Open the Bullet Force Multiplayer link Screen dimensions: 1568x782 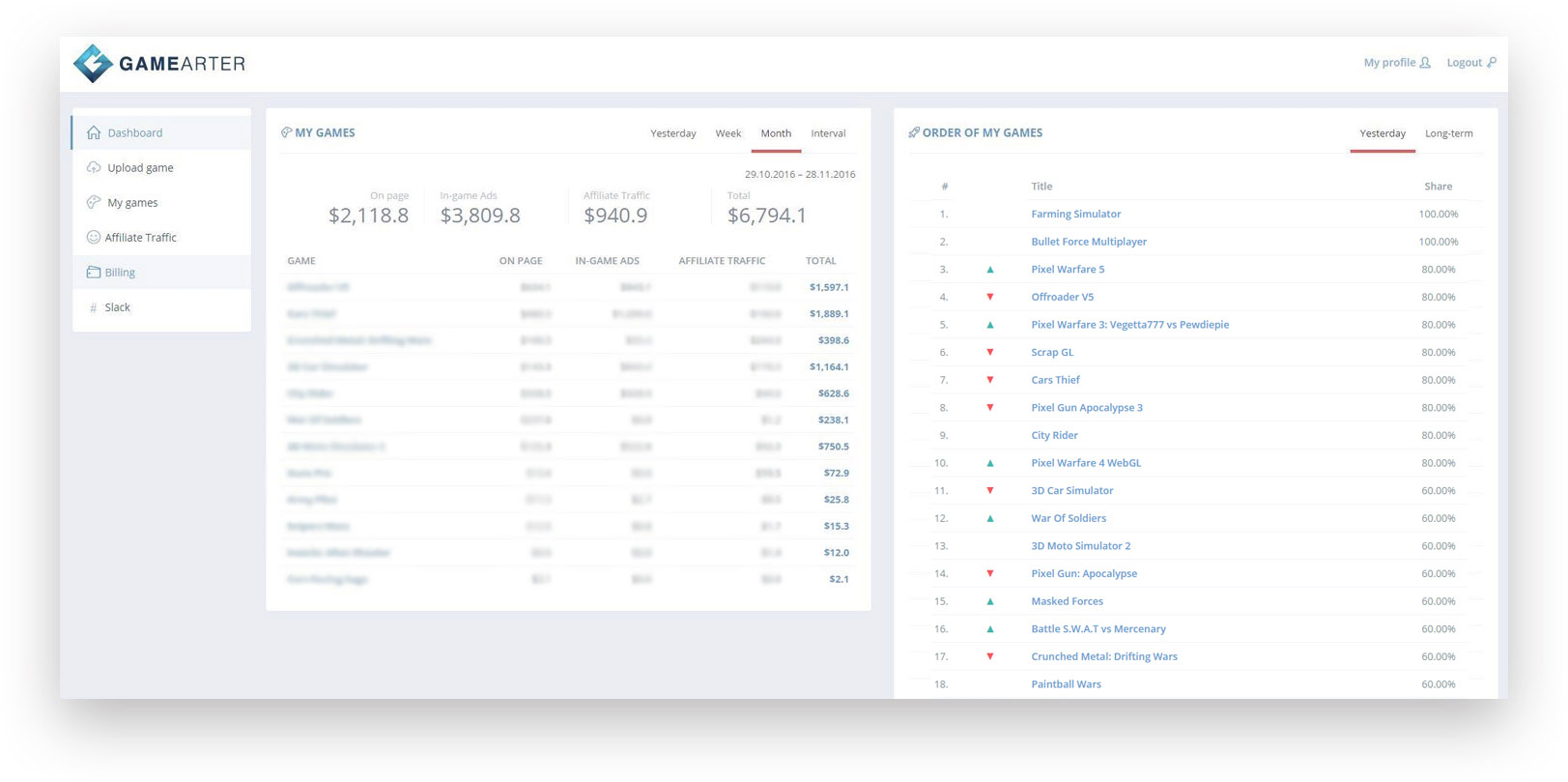[x=1089, y=242]
